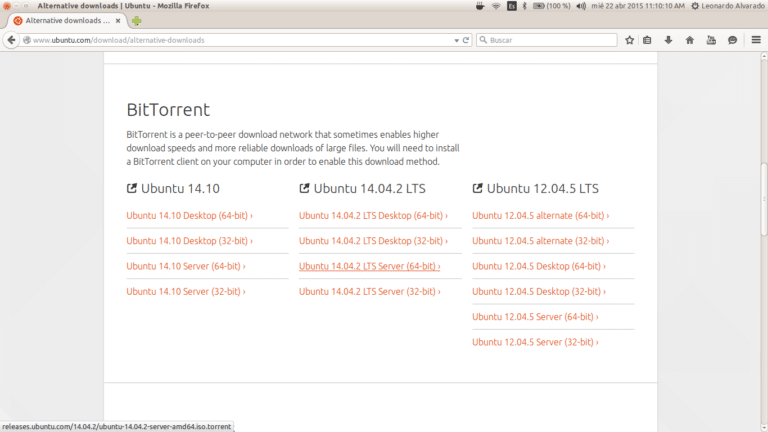This screenshot has width=768, height=432.
Task: Bookmark this page with the star icon
Action: click(629, 40)
